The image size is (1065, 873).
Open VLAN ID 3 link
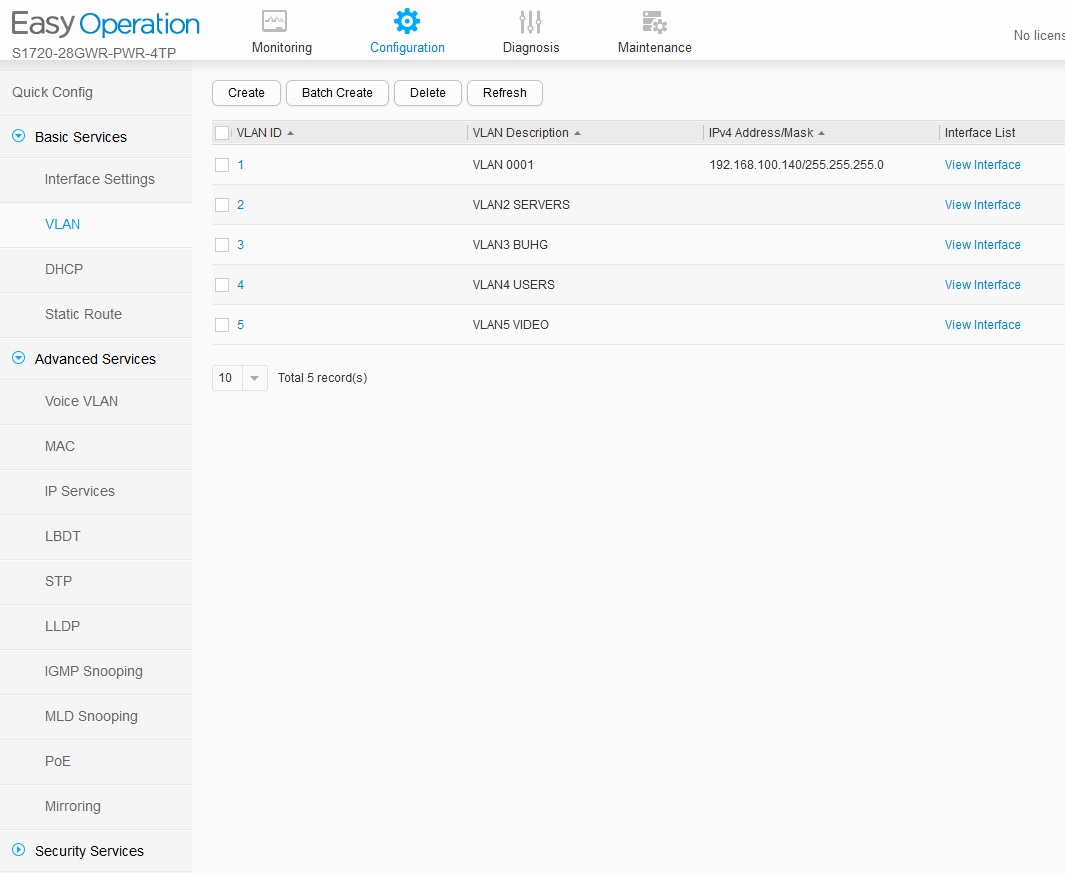pos(240,245)
